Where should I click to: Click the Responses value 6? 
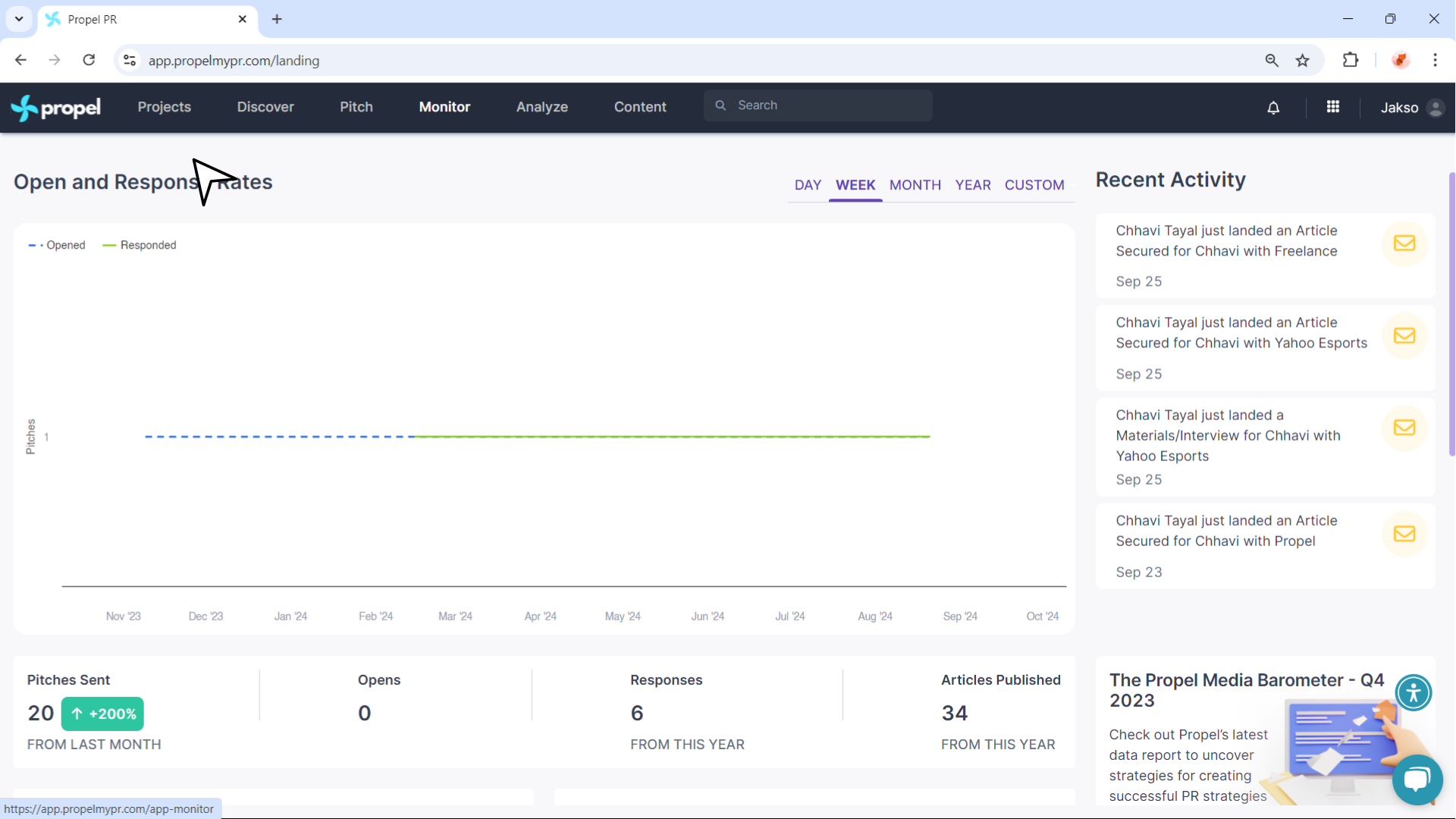[637, 713]
